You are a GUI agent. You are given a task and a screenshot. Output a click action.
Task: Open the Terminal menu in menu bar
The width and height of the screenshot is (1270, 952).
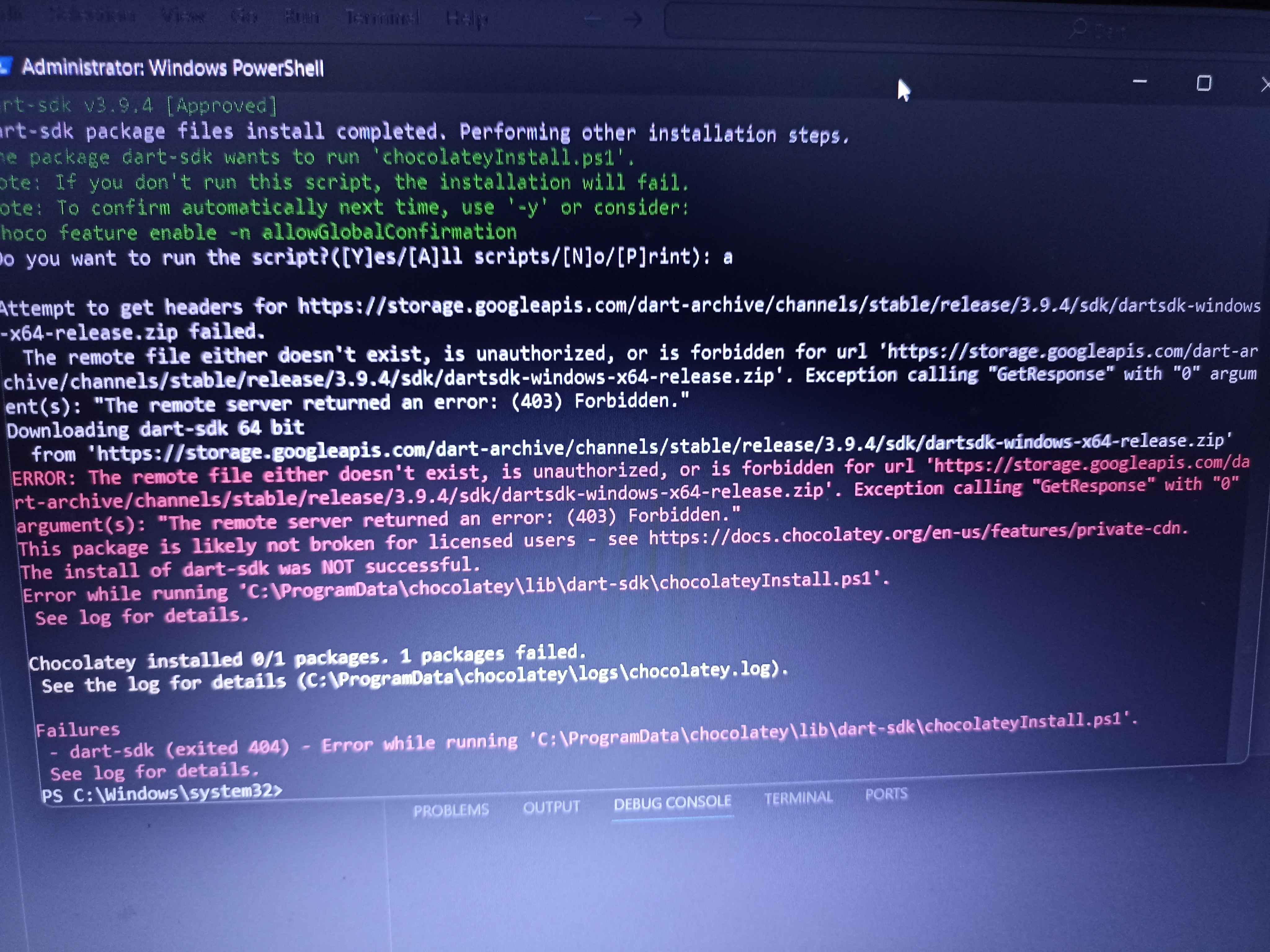pos(382,18)
